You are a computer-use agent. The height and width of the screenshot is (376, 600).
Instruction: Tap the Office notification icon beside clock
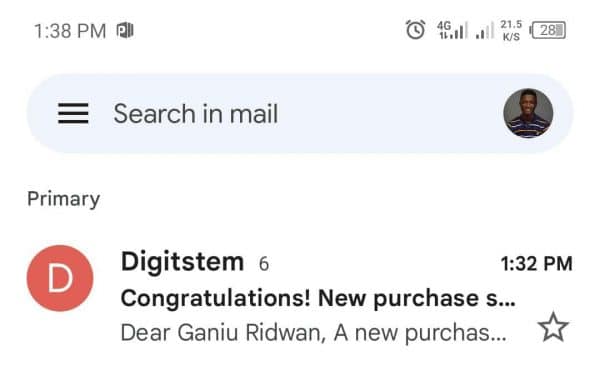(x=125, y=30)
